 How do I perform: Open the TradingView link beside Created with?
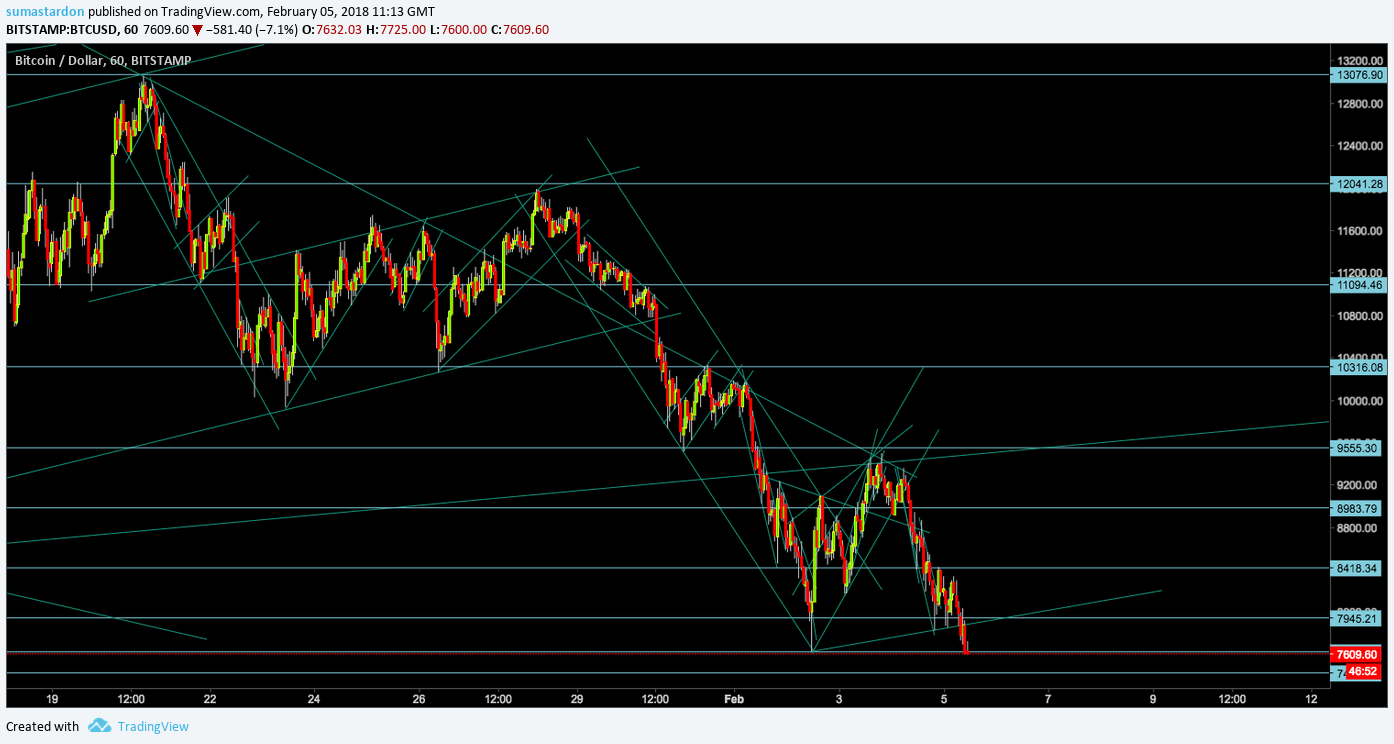[153, 727]
